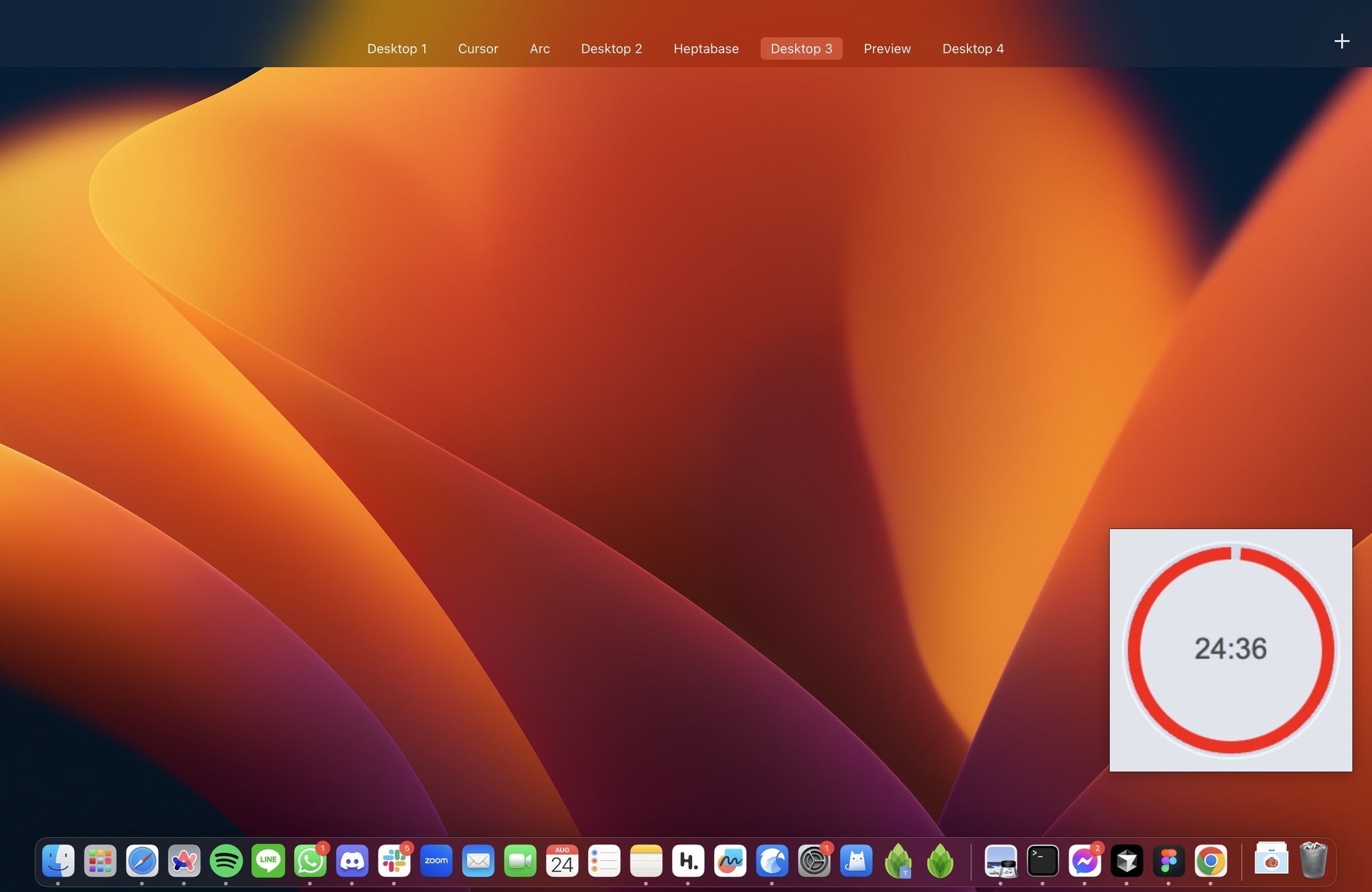Open the Trash in the dock
The height and width of the screenshot is (892, 1372).
click(x=1313, y=861)
